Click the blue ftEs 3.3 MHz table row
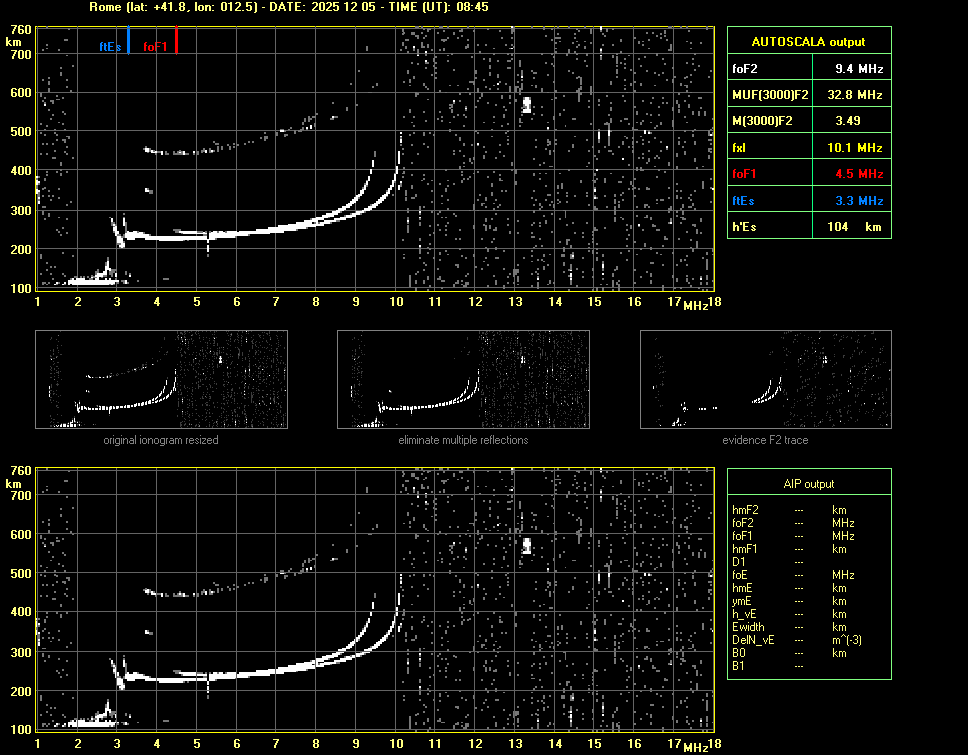The height and width of the screenshot is (755, 968). [x=808, y=200]
